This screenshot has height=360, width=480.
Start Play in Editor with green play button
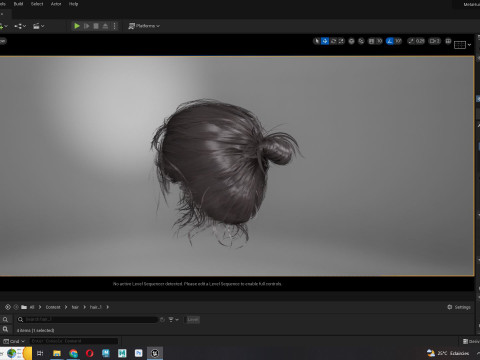(x=77, y=26)
